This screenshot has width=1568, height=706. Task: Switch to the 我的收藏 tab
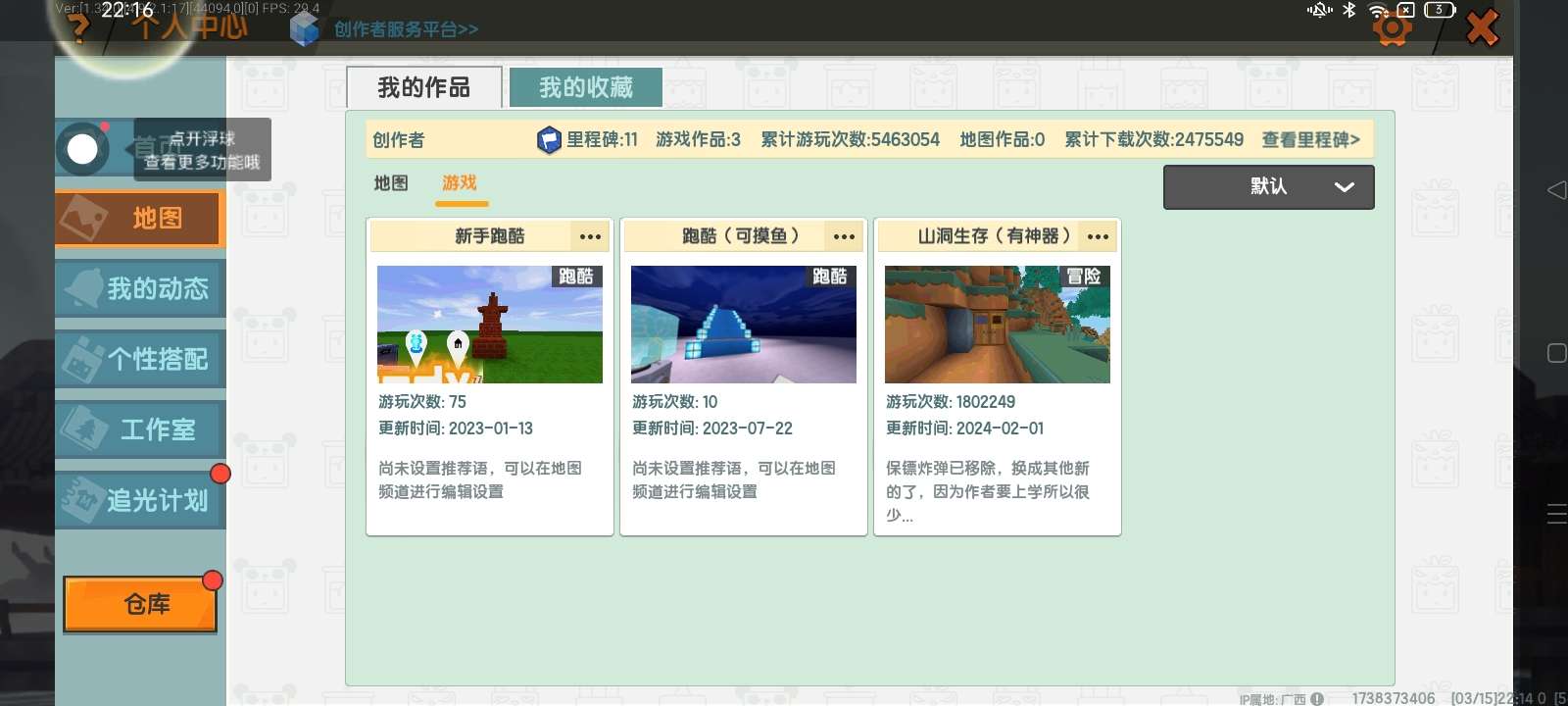click(586, 87)
